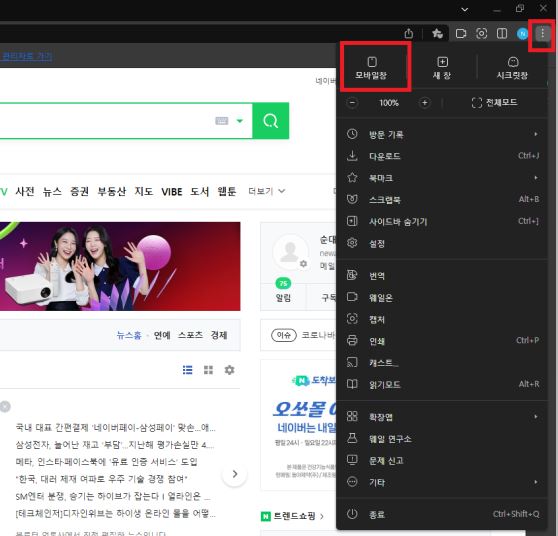Image resolution: width=558 pixels, height=536 pixels.
Task: Show next news headlines with right arrow
Action: point(235,474)
